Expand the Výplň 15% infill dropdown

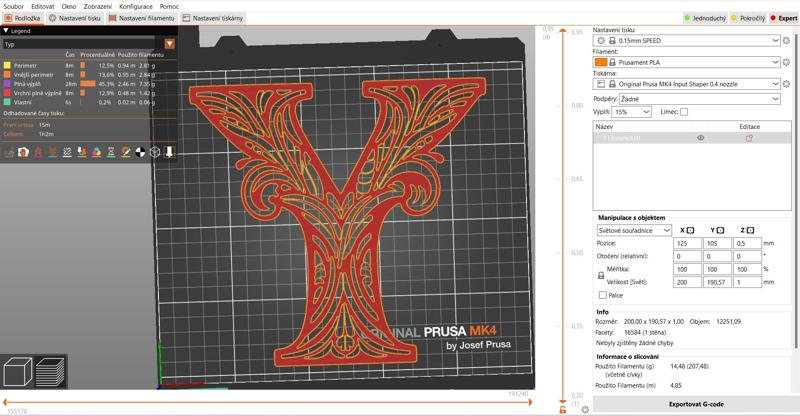tap(632, 112)
